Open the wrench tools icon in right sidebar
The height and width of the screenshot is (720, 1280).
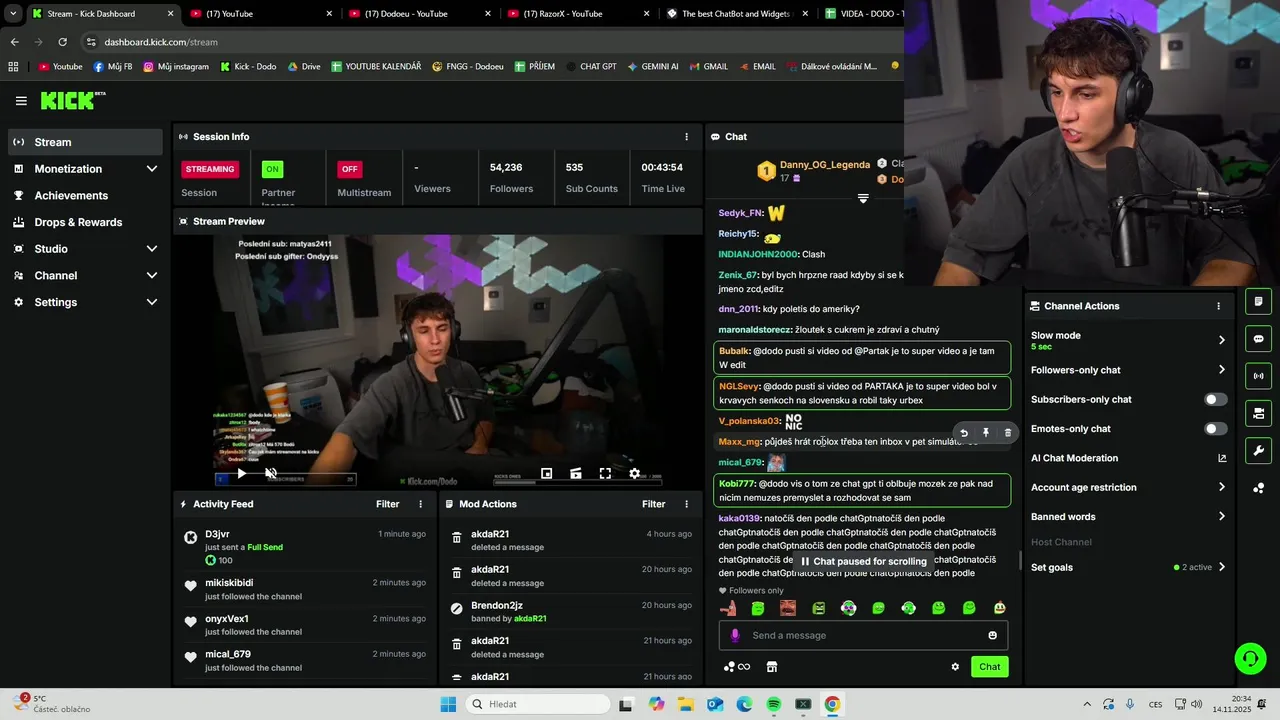1258,450
